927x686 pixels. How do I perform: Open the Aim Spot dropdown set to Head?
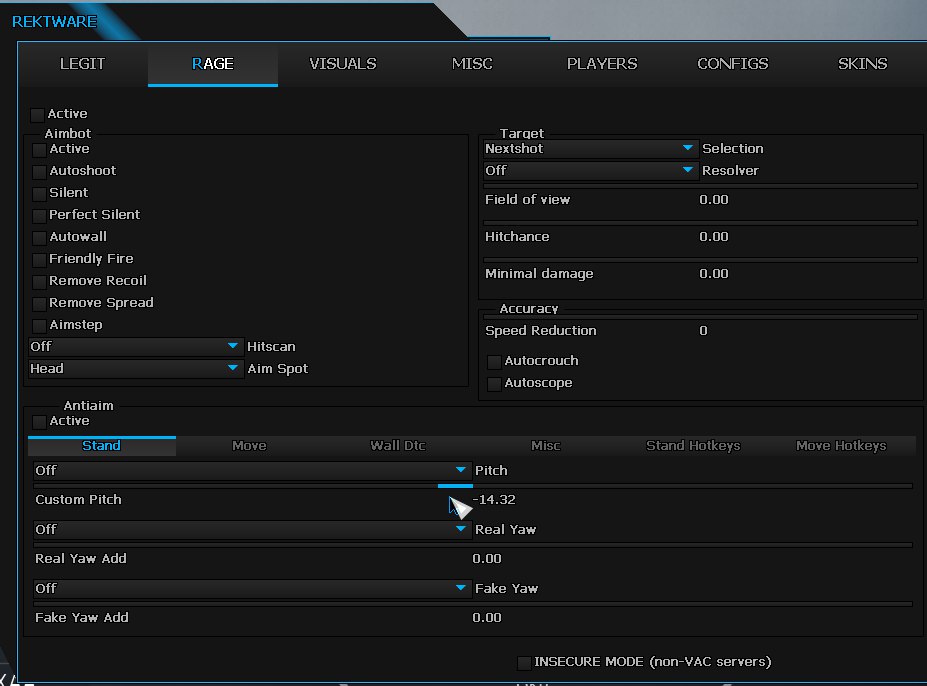coord(135,369)
